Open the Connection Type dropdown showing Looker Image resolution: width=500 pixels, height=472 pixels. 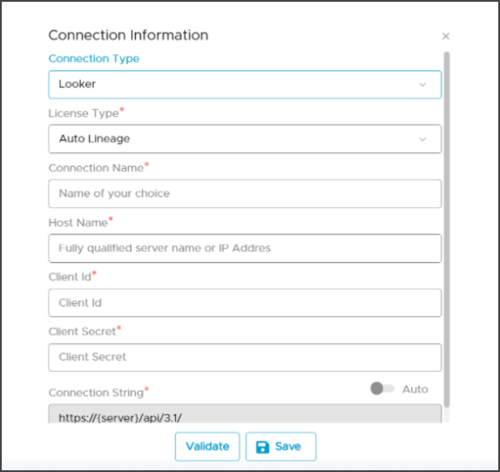pyautogui.click(x=245, y=84)
